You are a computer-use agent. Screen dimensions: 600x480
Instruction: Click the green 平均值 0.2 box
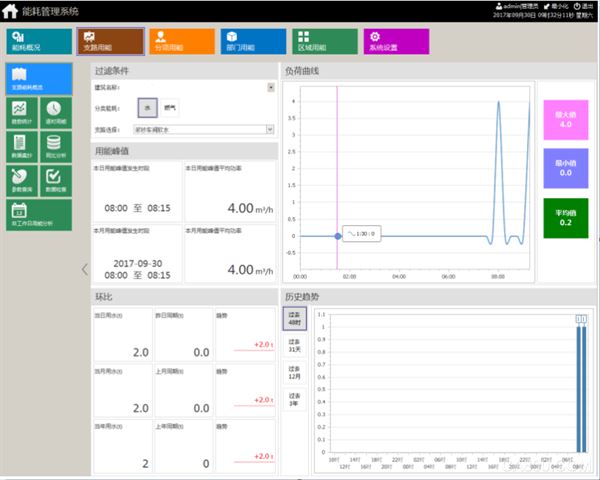pyautogui.click(x=566, y=218)
